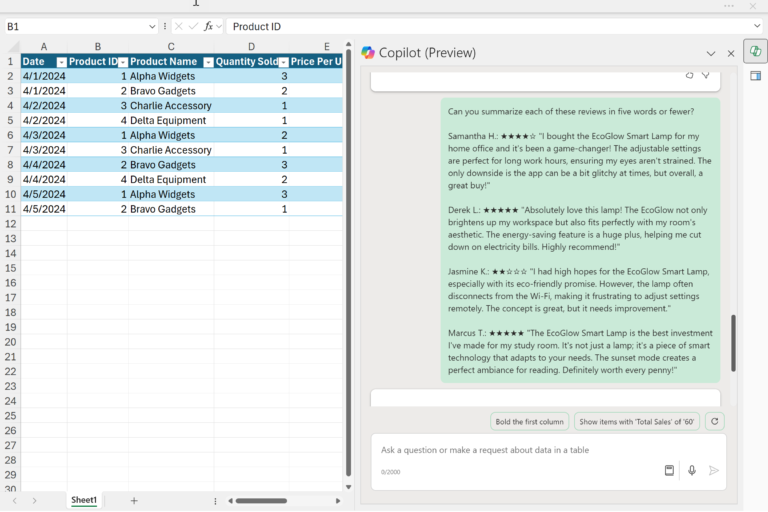Click the sheet tab bar three-dot splitter

[x=215, y=501]
